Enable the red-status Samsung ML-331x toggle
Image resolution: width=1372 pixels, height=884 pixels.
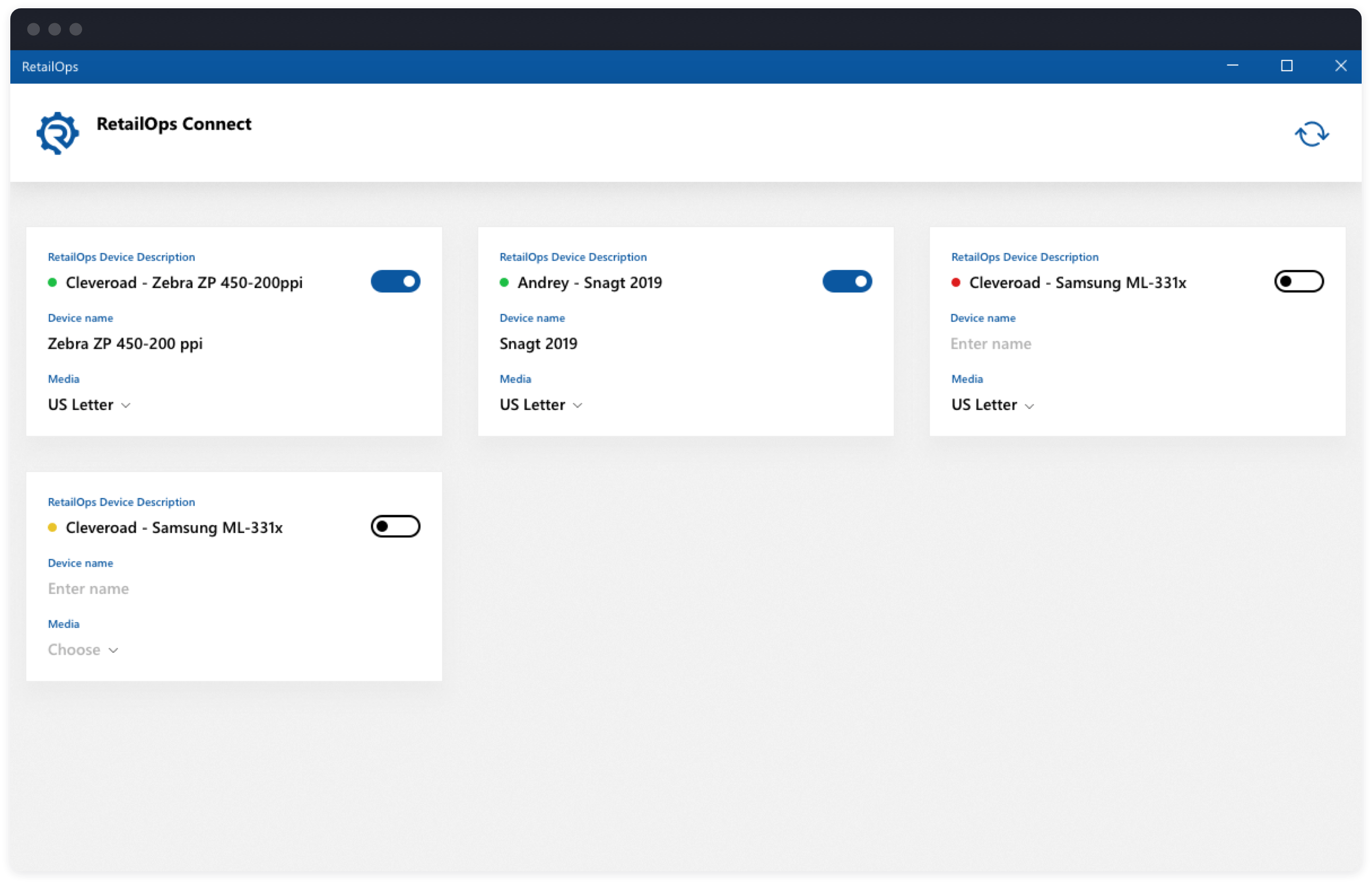coord(1299,281)
